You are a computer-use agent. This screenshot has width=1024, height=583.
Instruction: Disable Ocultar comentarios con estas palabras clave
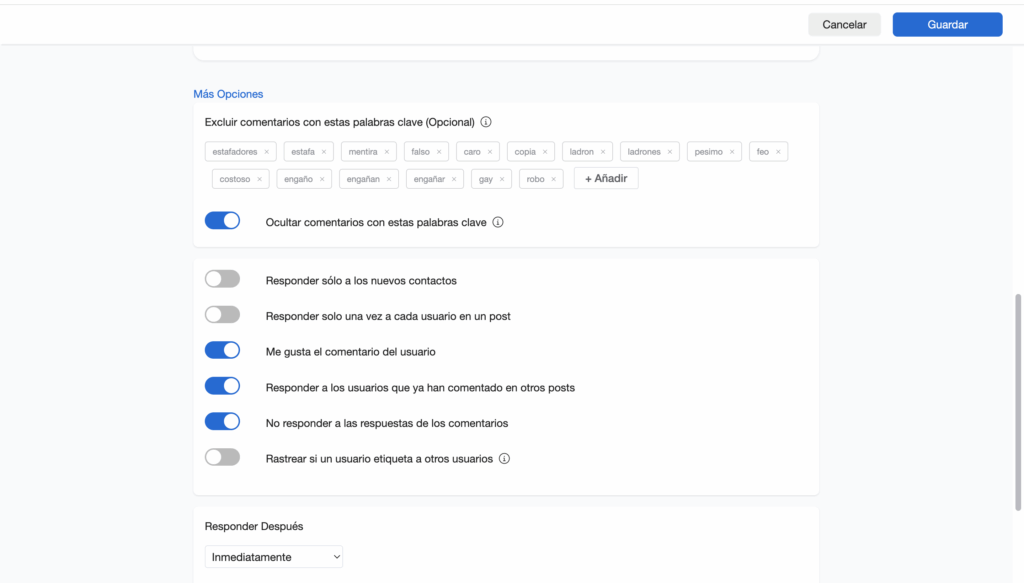click(x=222, y=221)
